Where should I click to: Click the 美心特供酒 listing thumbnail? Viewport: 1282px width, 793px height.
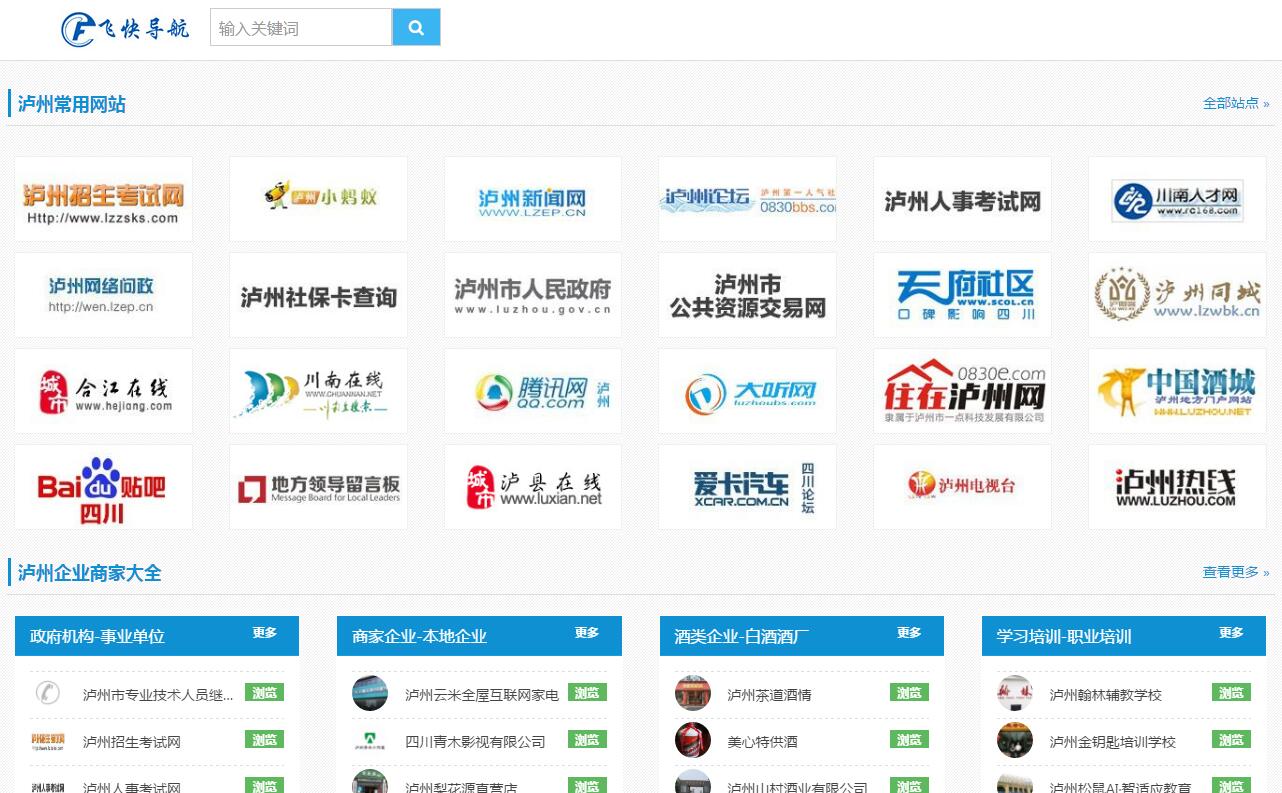click(x=692, y=740)
